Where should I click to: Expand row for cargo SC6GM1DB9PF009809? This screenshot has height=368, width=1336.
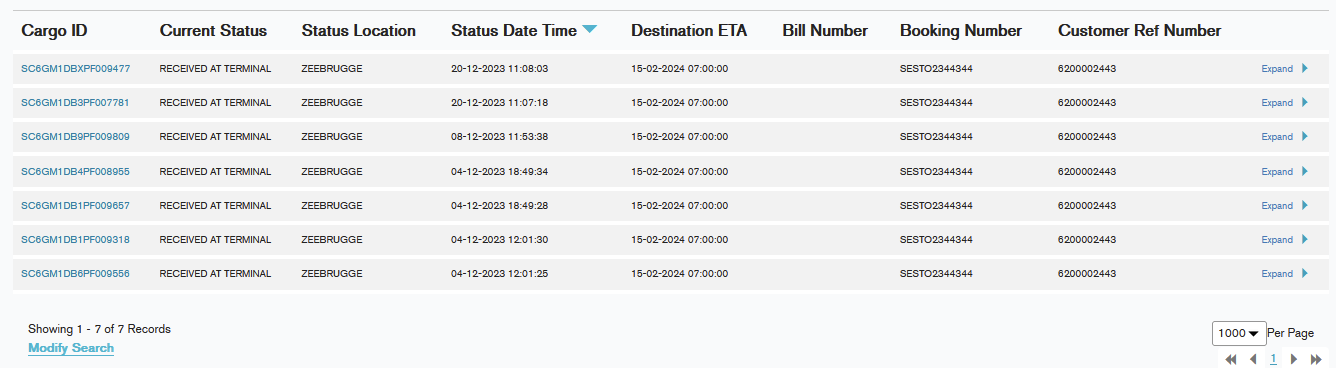coord(1277,137)
